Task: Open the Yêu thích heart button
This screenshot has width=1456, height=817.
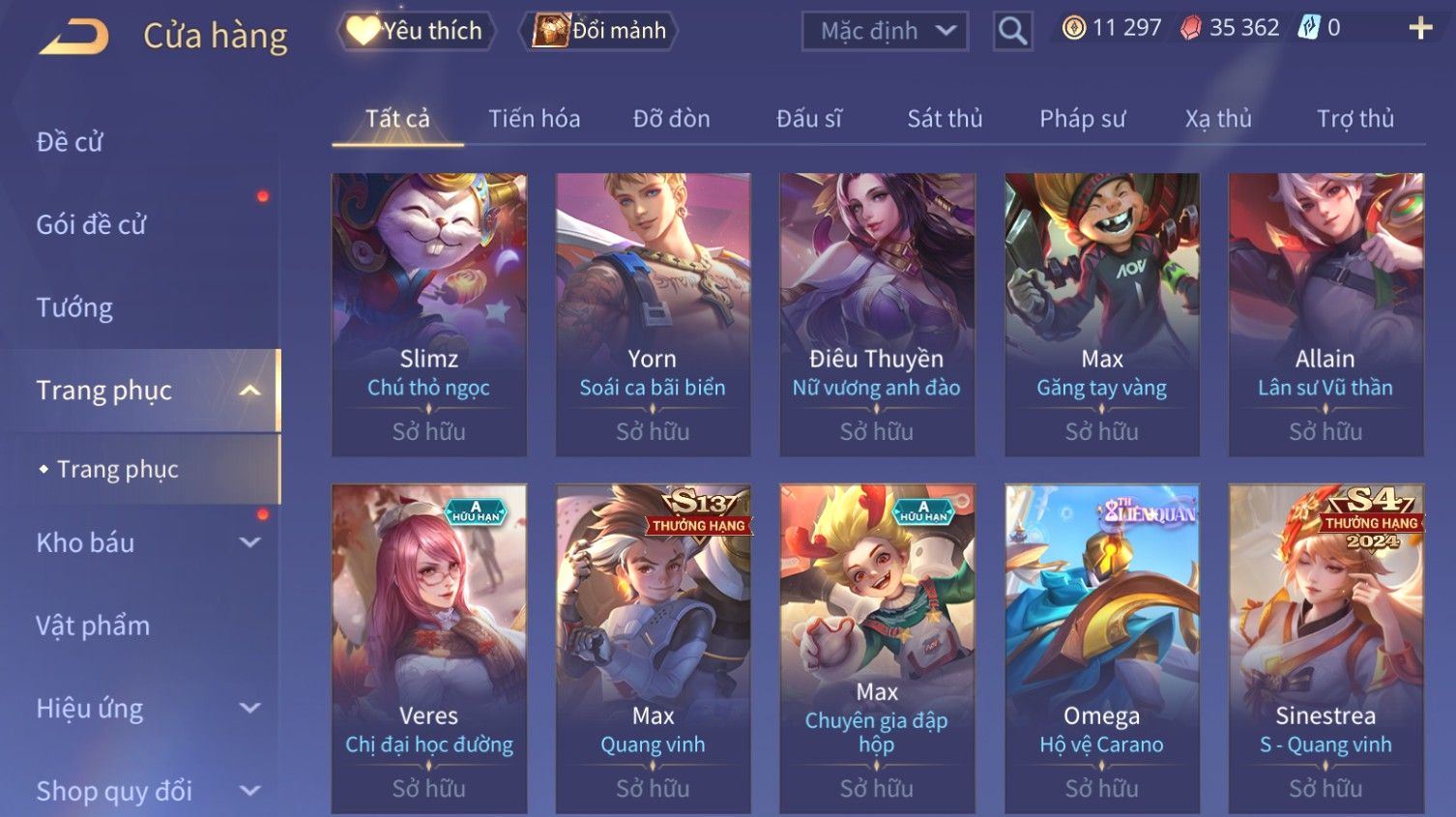Action: [x=416, y=31]
